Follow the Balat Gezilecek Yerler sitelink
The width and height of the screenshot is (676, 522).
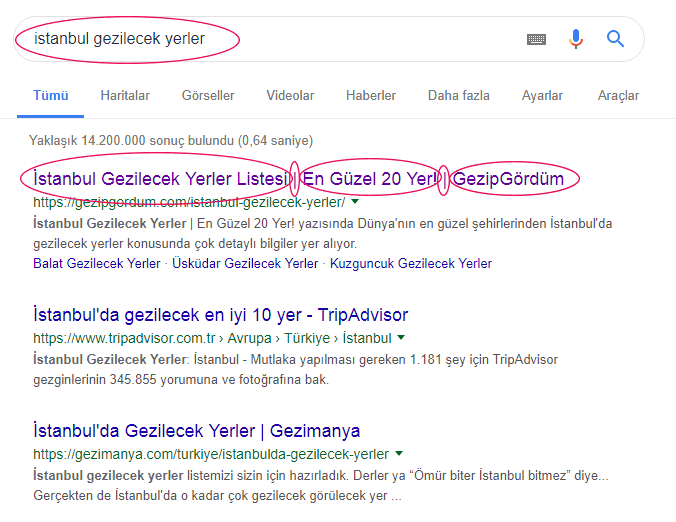tap(97, 263)
